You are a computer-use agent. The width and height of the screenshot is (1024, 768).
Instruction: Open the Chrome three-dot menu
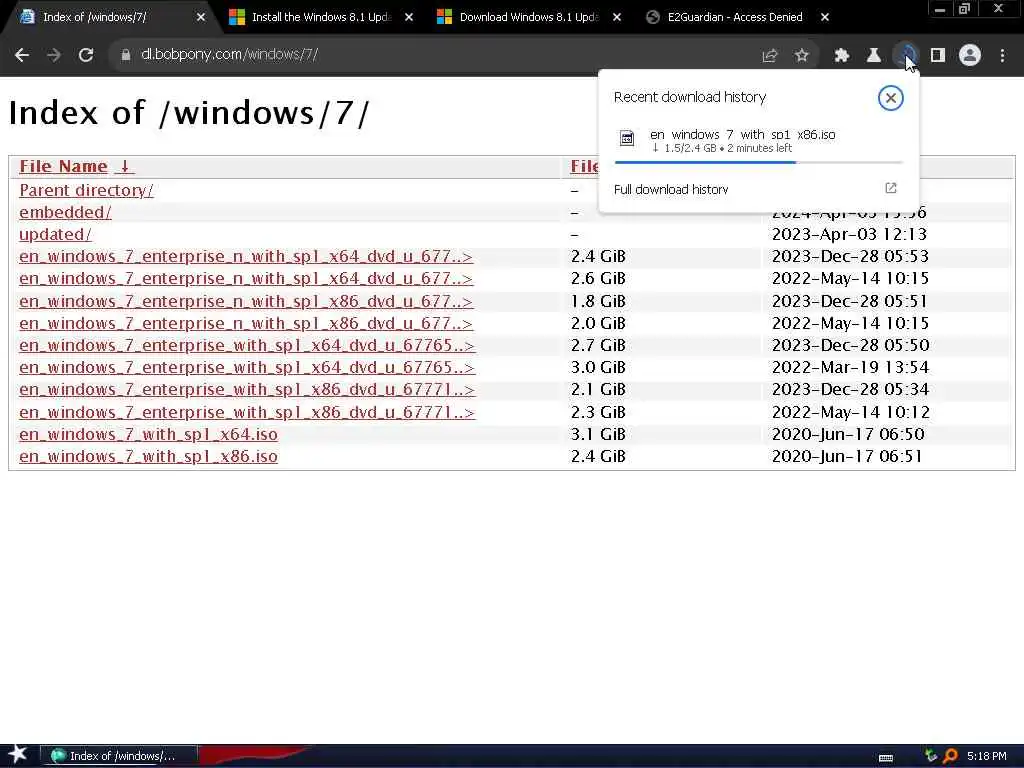click(1002, 56)
